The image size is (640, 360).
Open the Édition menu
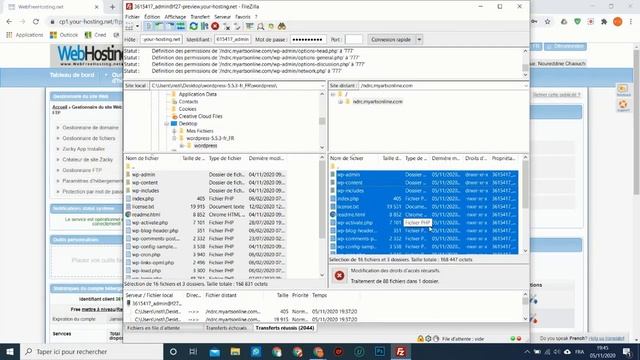[152, 17]
